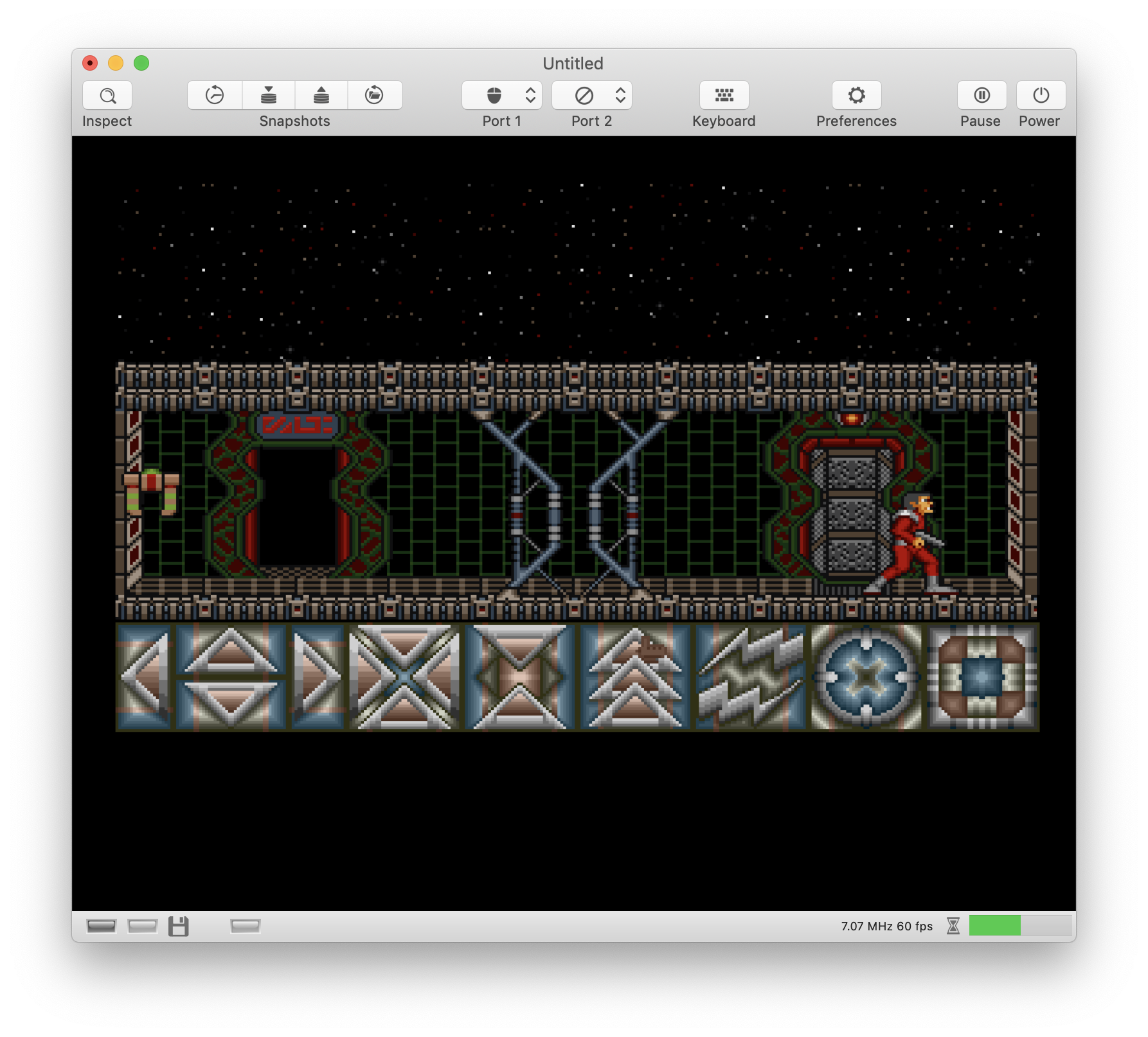Viewport: 1148px width, 1037px height.
Task: Click the restore-from-stack snapshot button (up arrow)
Action: coord(321,96)
